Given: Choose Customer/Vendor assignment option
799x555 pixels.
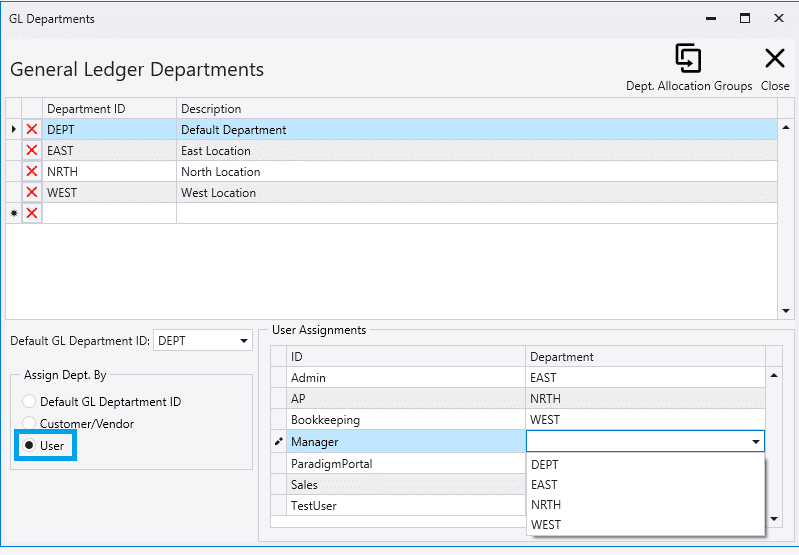Looking at the screenshot, I should coord(28,424).
